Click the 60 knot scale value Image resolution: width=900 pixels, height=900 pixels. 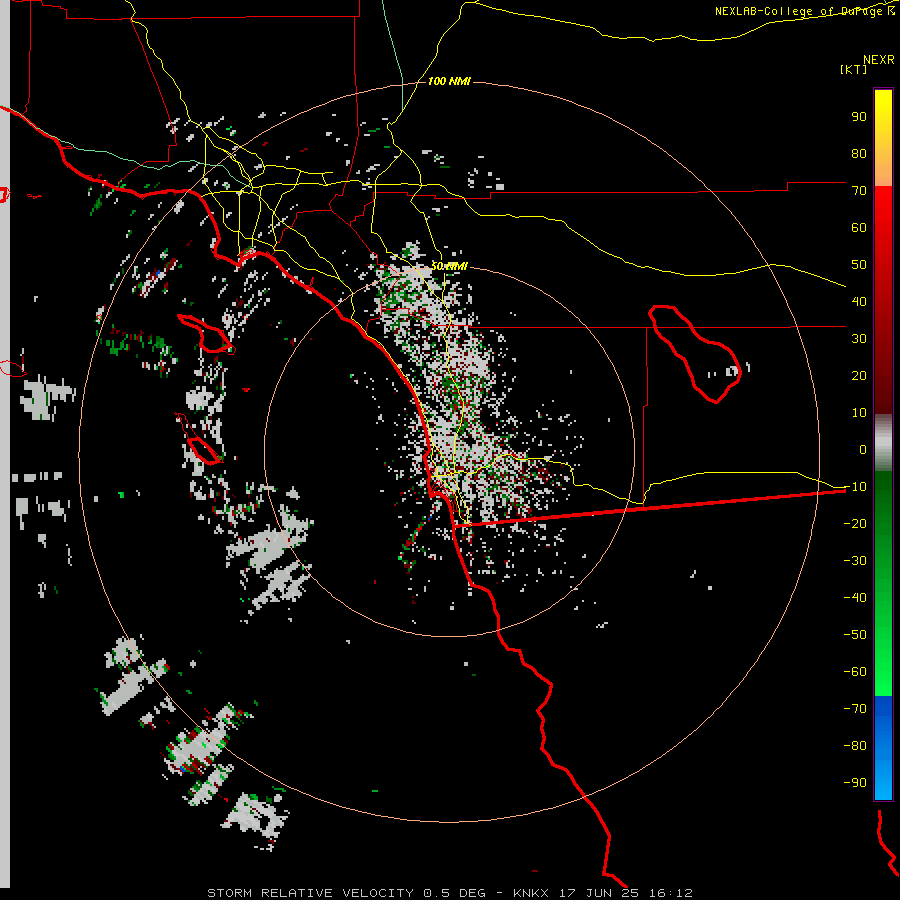(x=859, y=228)
